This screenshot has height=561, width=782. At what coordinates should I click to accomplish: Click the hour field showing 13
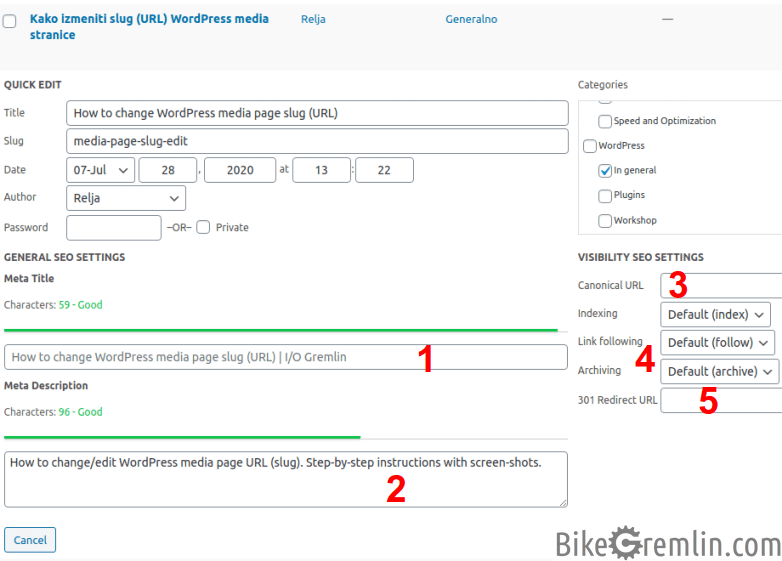click(321, 170)
